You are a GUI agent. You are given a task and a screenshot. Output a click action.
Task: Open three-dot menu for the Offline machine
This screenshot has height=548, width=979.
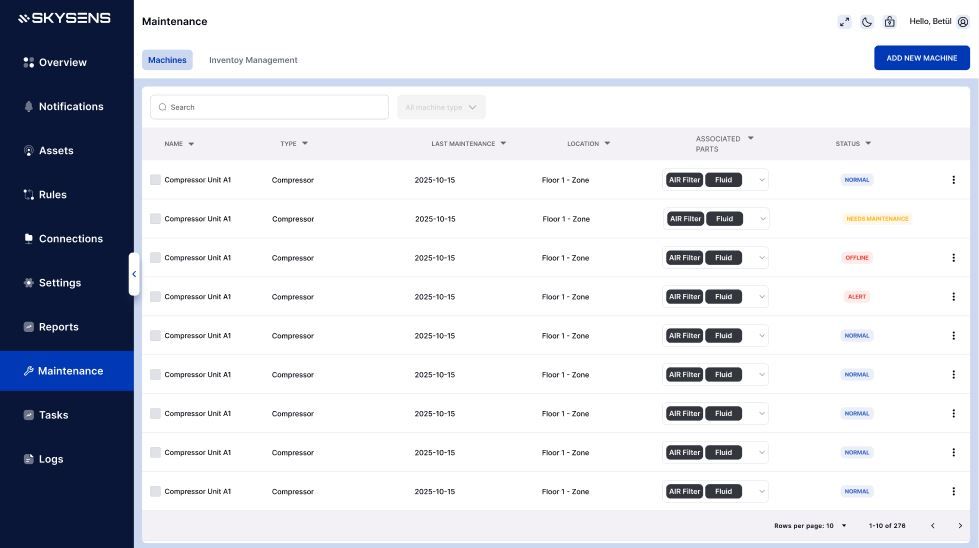pyautogui.click(x=953, y=258)
